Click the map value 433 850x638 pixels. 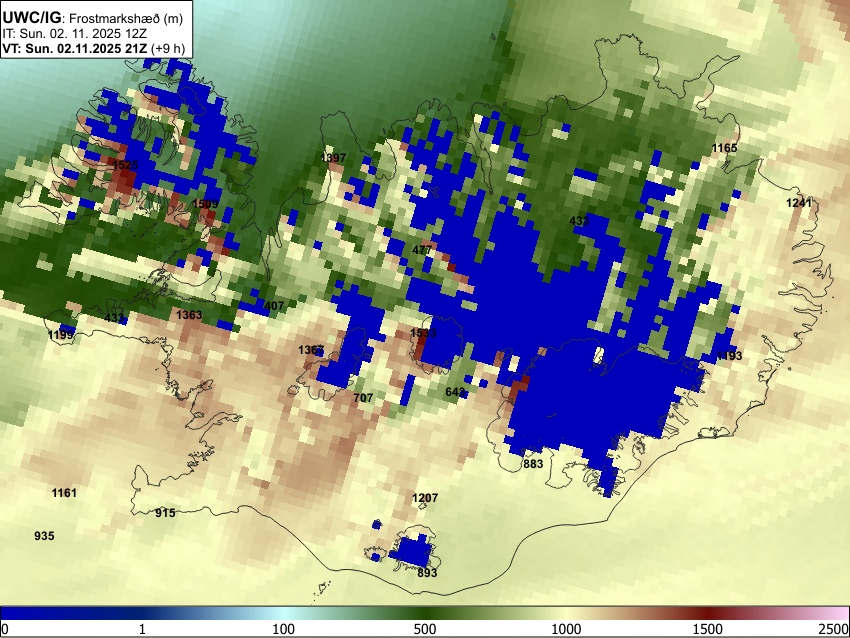(x=579, y=221)
